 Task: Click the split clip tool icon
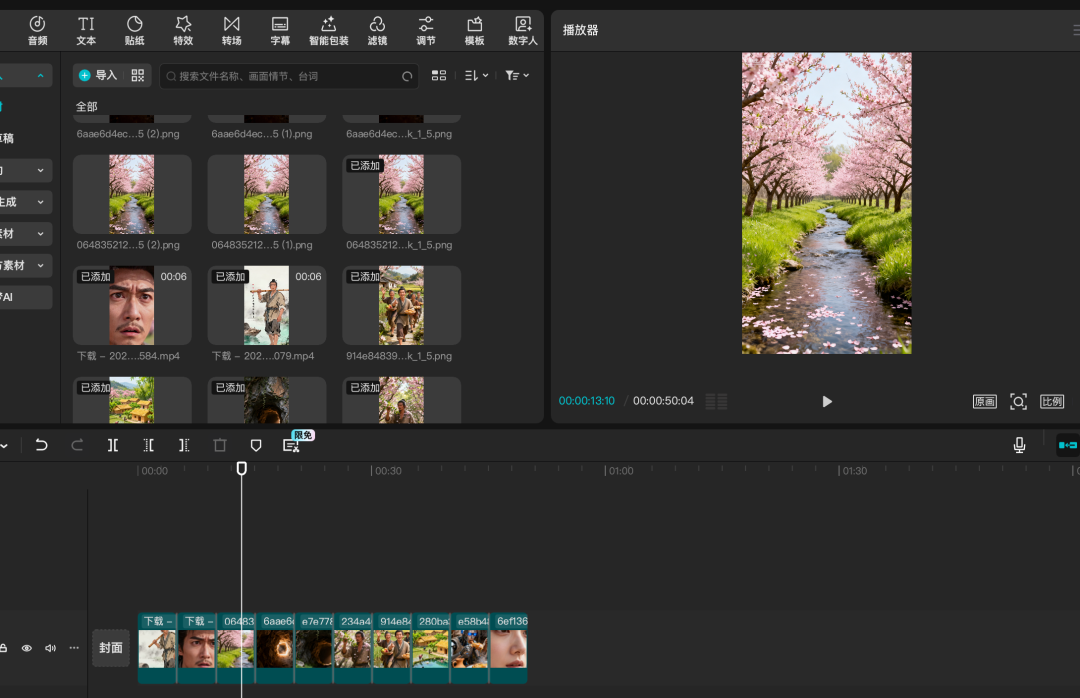pyautogui.click(x=113, y=445)
